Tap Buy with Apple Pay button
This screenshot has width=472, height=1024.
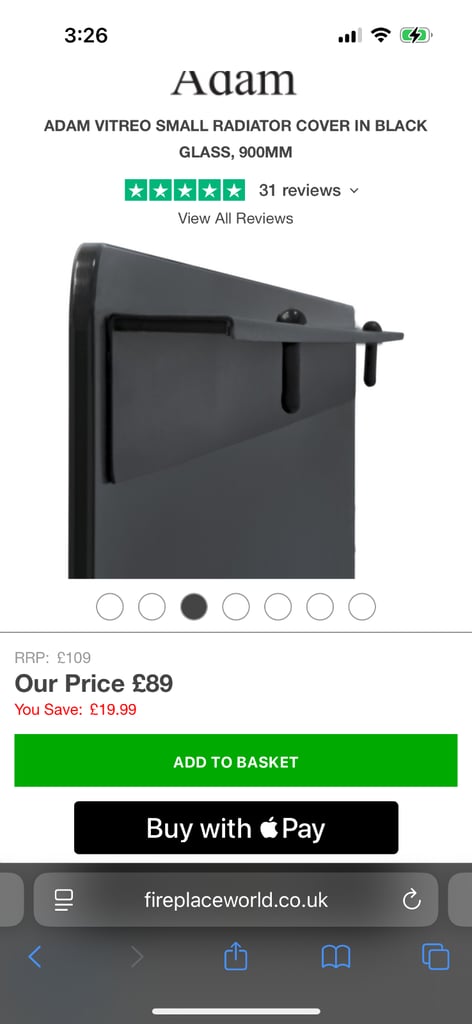coord(236,827)
